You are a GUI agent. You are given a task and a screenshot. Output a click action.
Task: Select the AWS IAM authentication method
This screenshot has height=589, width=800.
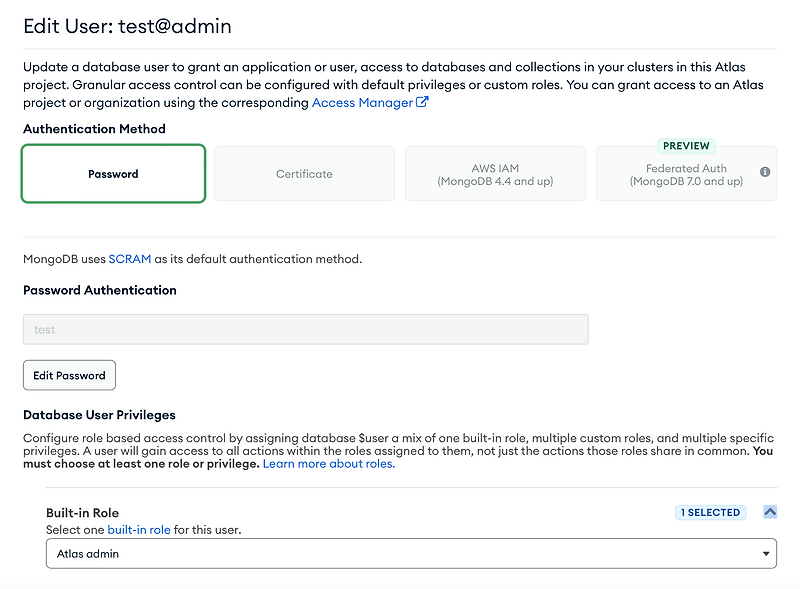[495, 172]
